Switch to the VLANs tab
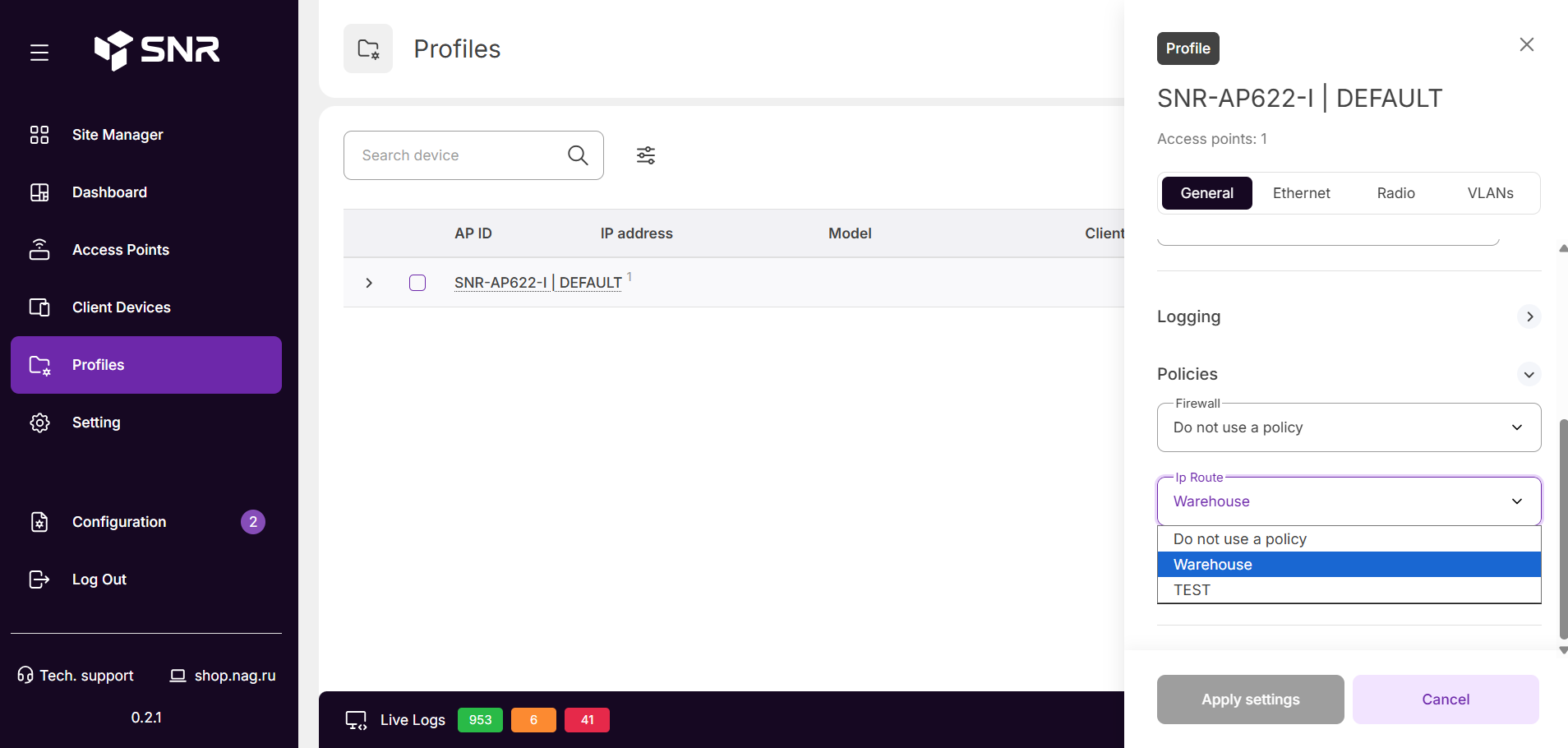The image size is (1568, 748). coord(1491,193)
